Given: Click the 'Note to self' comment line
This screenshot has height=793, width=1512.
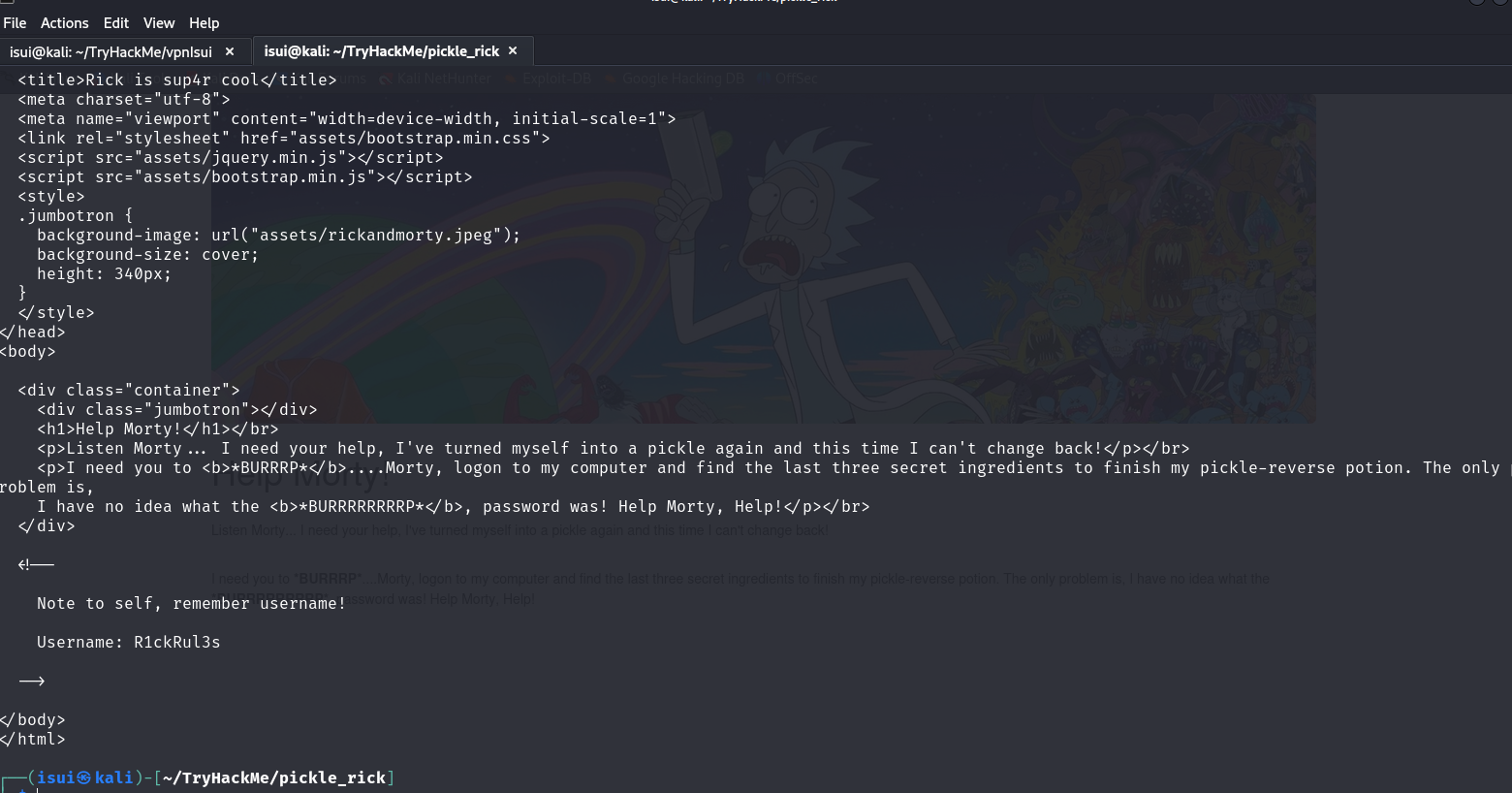Looking at the screenshot, I should click(191, 603).
